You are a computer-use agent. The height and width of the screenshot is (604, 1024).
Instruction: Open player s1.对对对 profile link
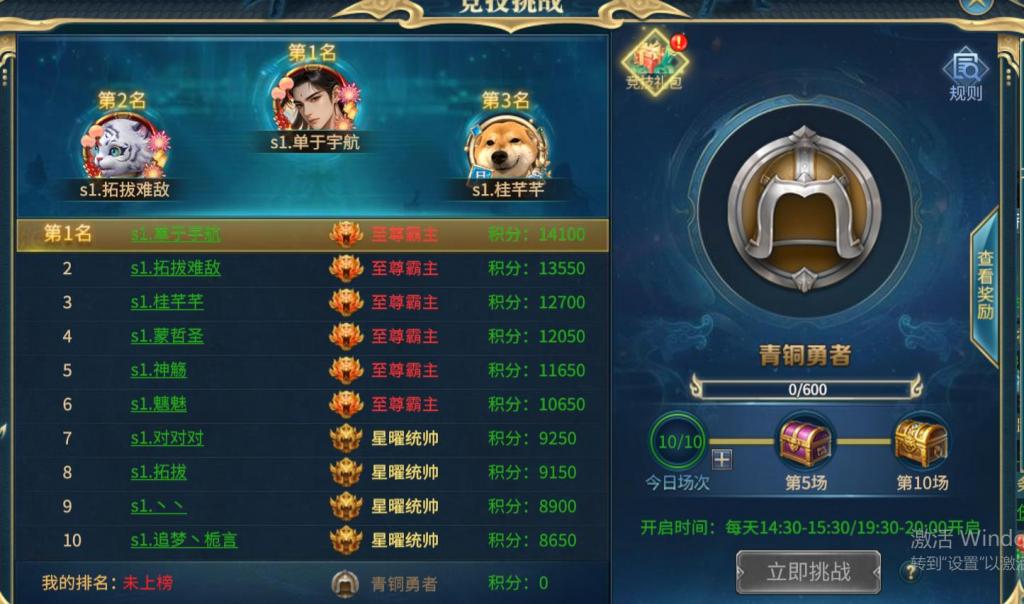pos(167,438)
